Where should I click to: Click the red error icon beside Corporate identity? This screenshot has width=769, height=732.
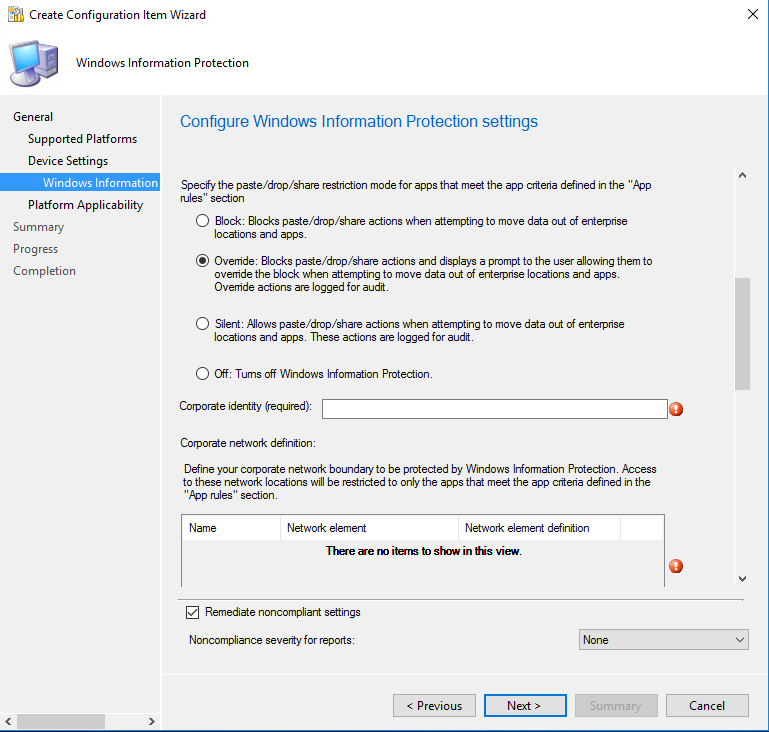[x=676, y=409]
